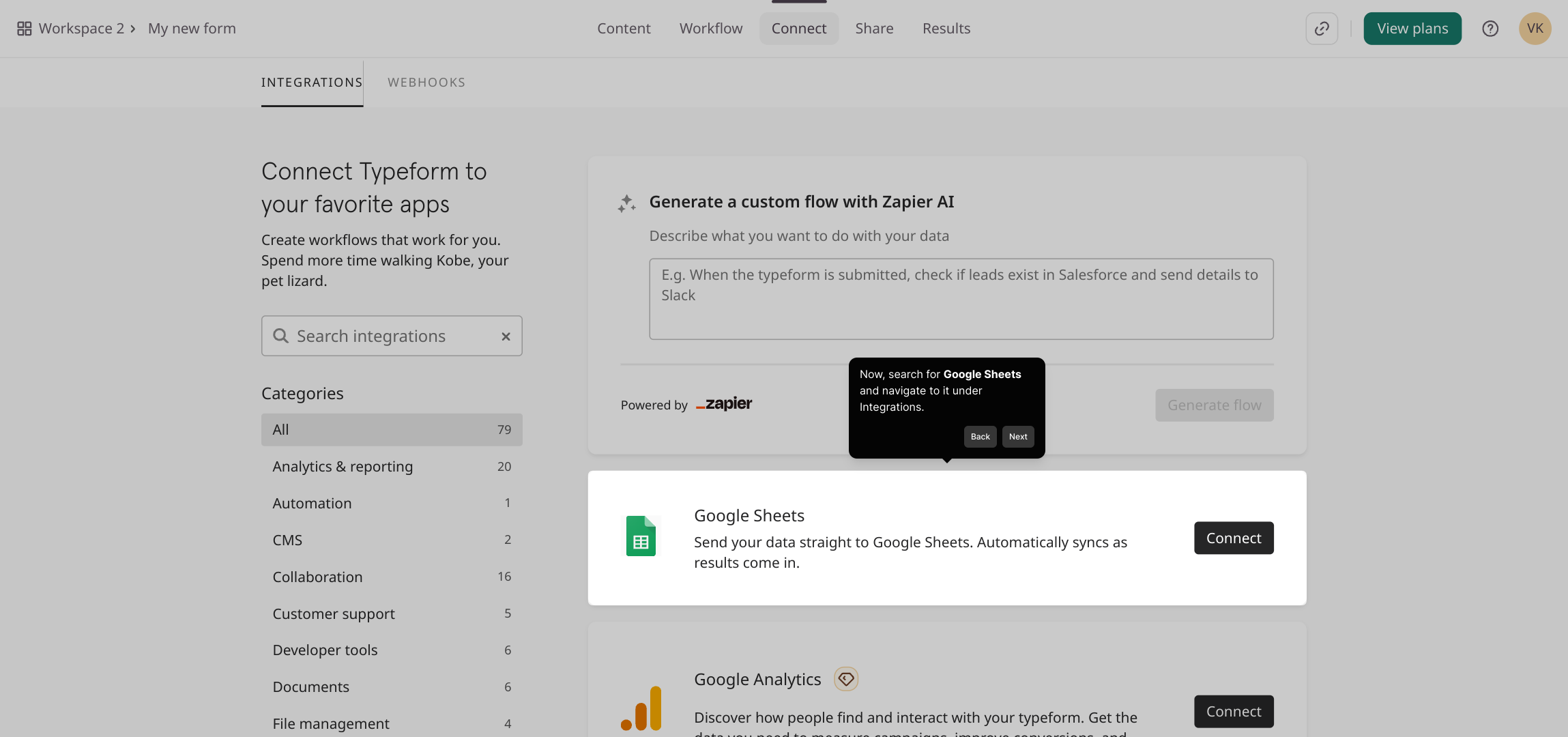This screenshot has width=1568, height=737.
Task: Click Next in the tooltip
Action: 1018,437
